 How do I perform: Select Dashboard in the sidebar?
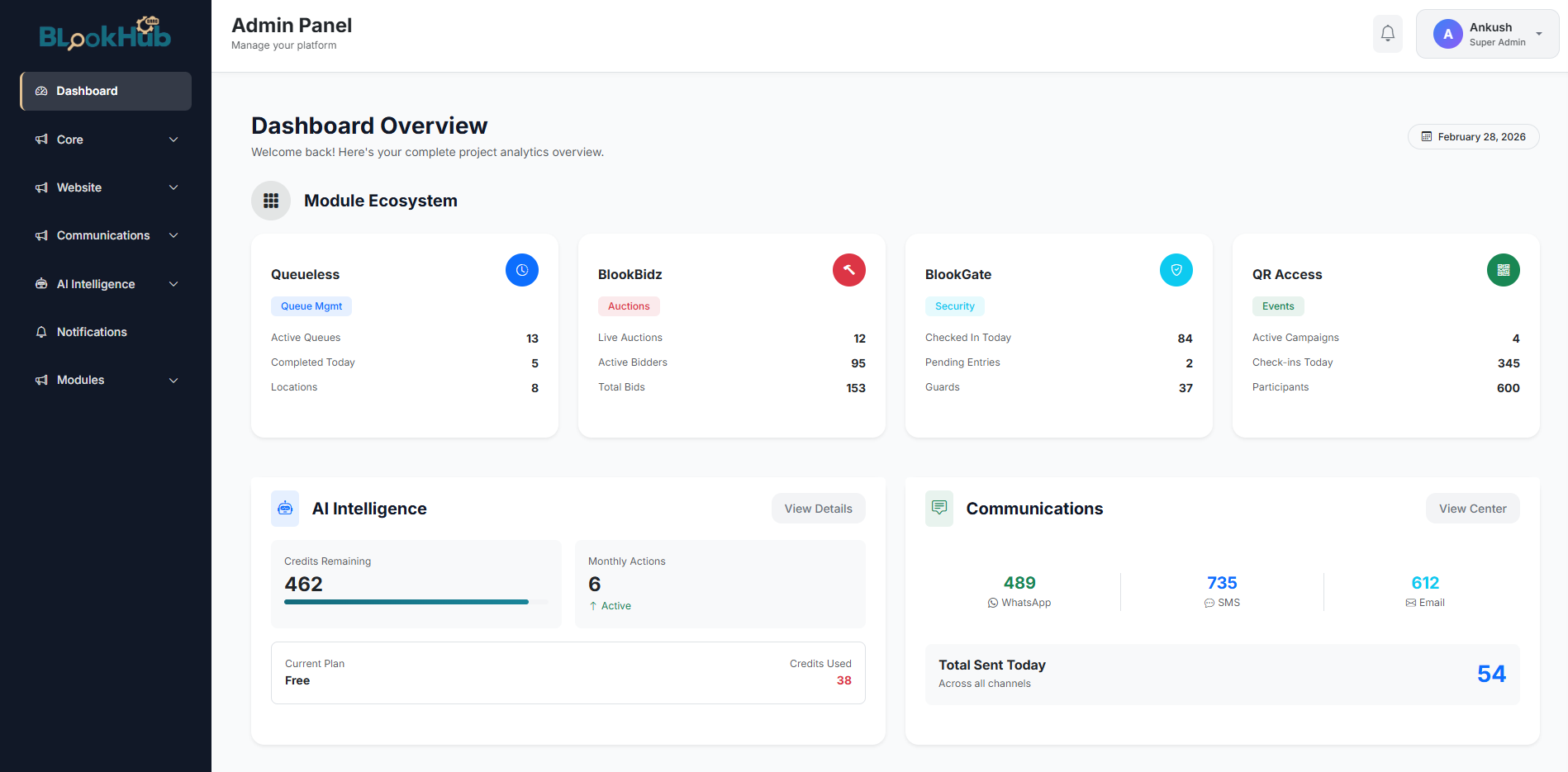tap(106, 91)
